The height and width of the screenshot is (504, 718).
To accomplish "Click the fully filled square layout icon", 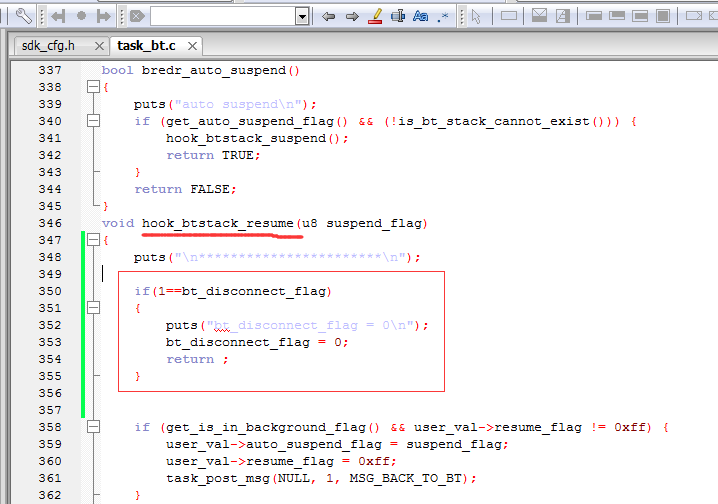I will [x=663, y=16].
